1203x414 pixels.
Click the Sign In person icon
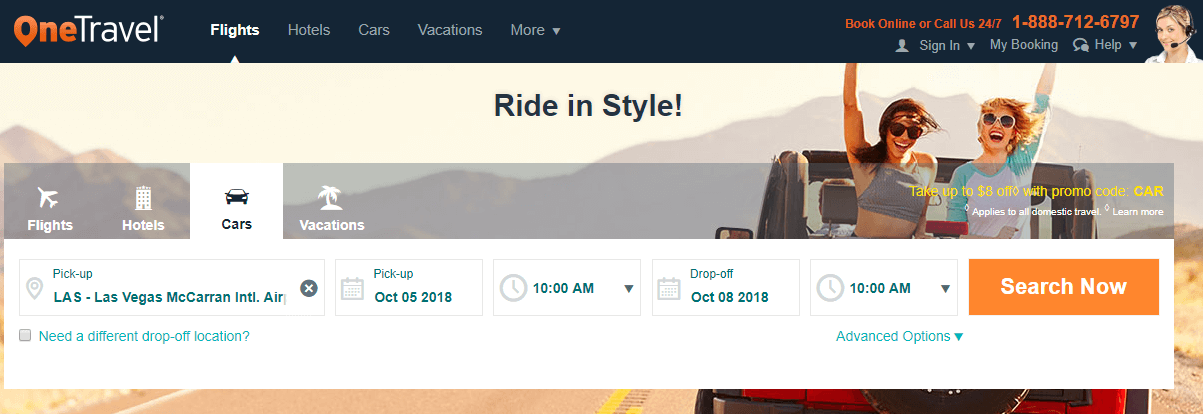[x=902, y=45]
